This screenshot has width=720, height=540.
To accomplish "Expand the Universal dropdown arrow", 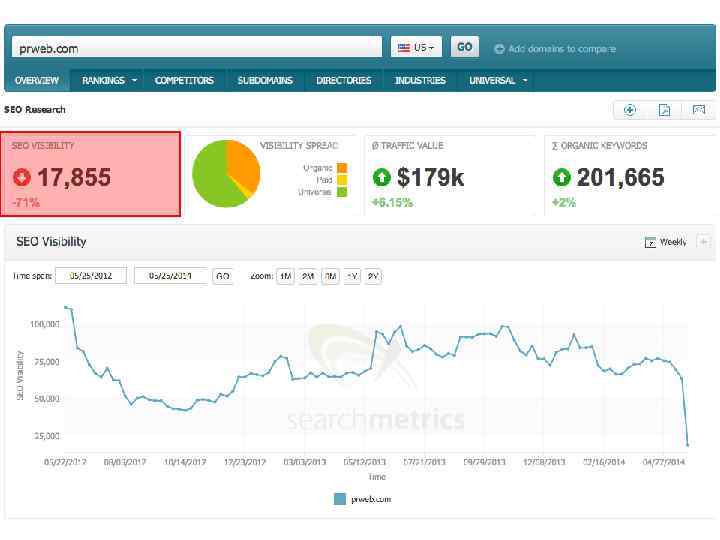I will 525,80.
